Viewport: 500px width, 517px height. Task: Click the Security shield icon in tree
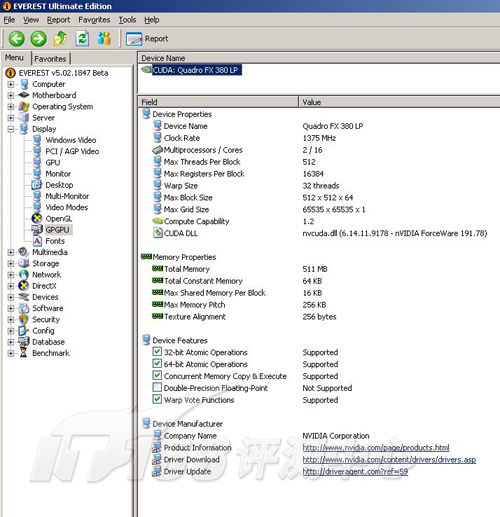[x=24, y=319]
